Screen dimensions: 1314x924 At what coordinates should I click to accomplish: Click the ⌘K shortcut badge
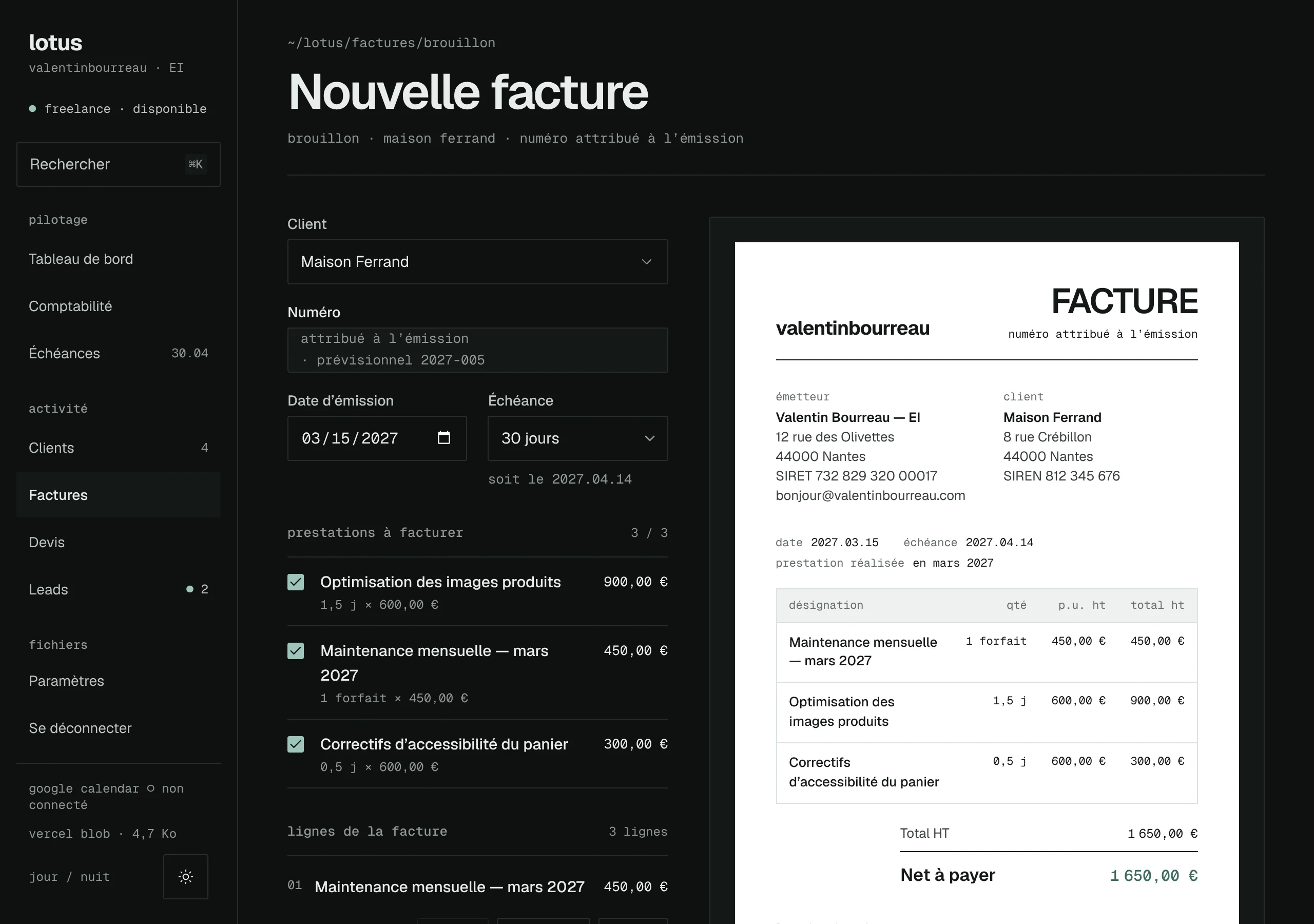pos(196,164)
